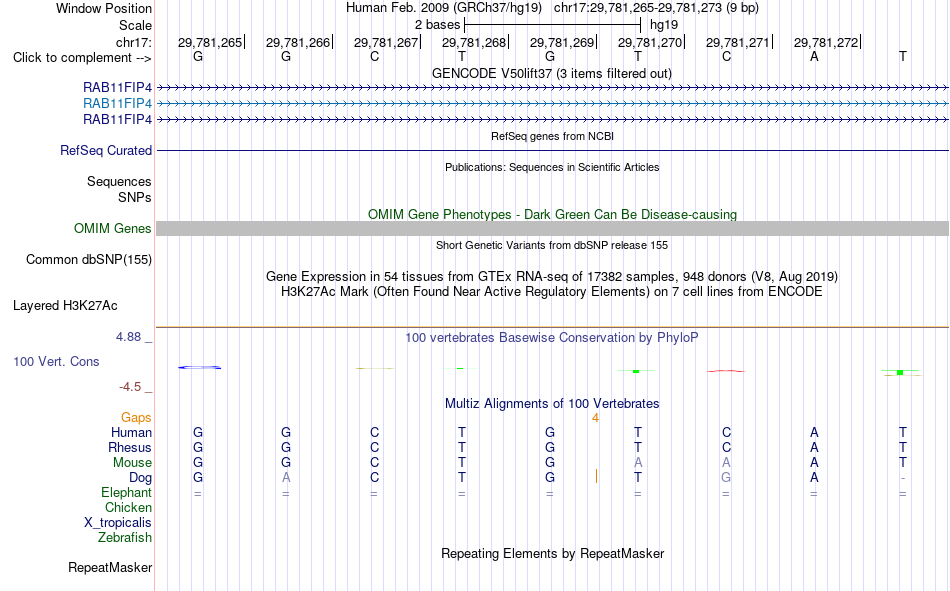Click position label 29,781,268
This screenshot has height=591, width=950.
coord(474,42)
